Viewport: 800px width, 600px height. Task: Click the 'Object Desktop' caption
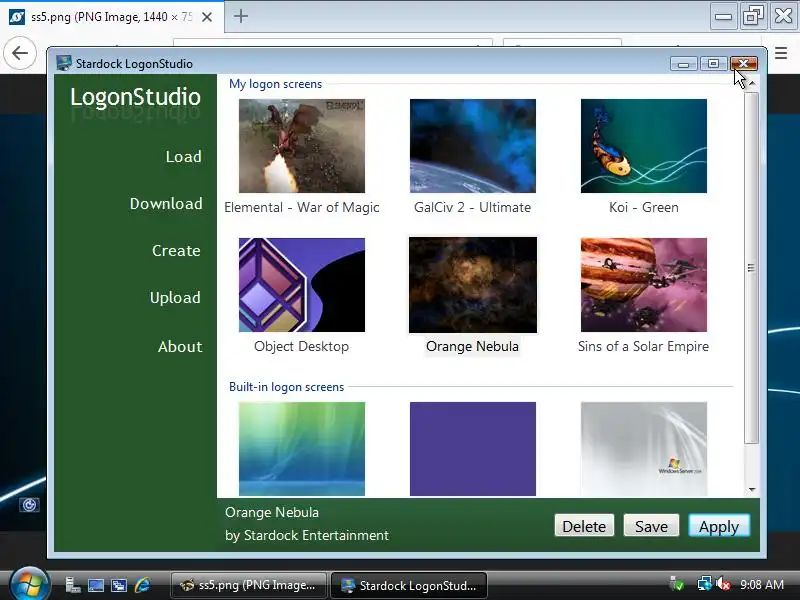point(302,346)
